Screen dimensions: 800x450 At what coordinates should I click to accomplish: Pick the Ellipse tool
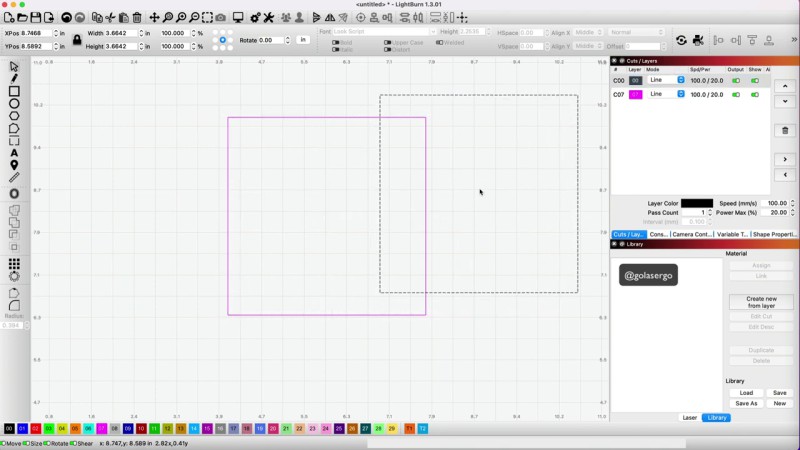click(14, 103)
